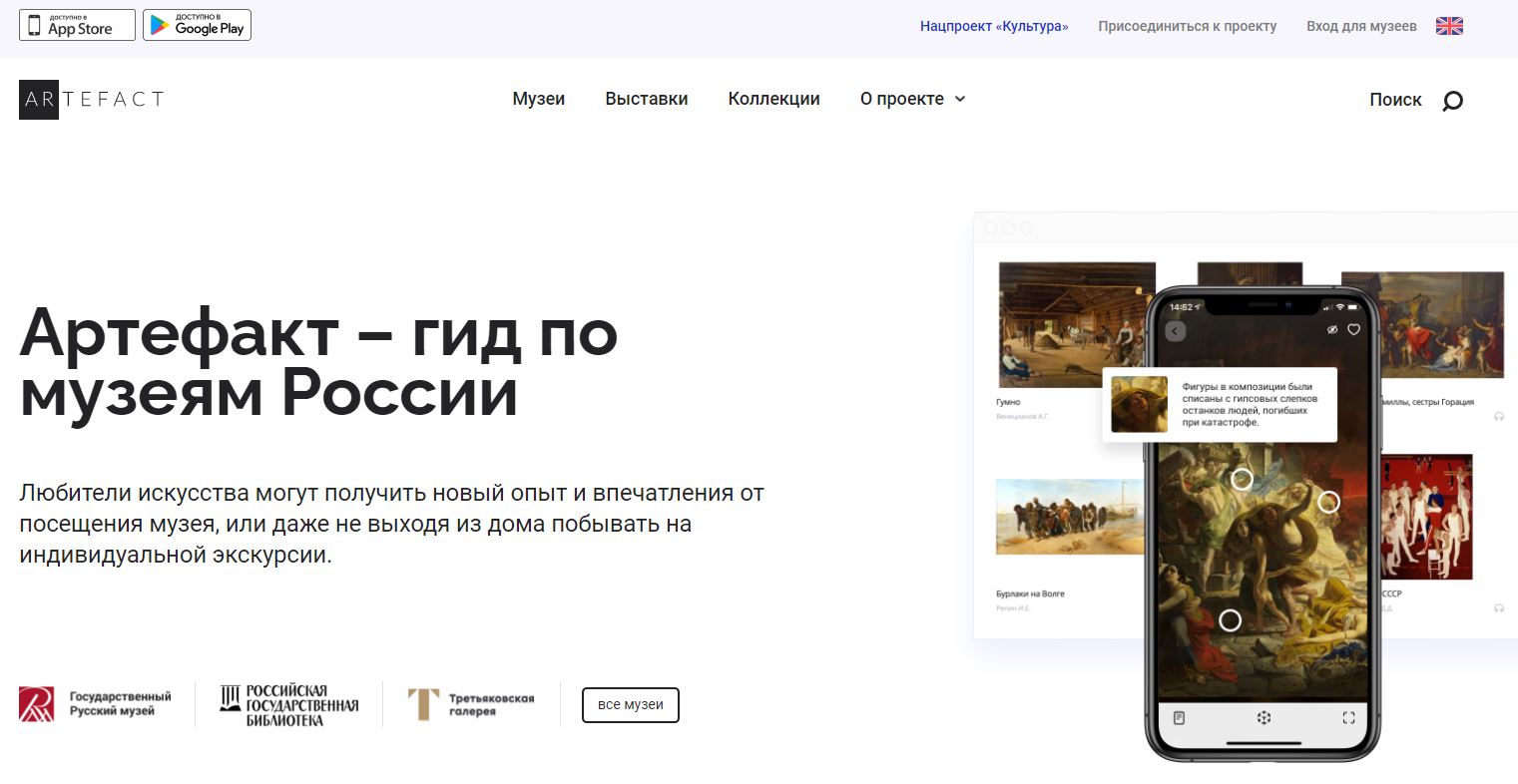Click the Поиск search label
The width and height of the screenshot is (1518, 784).
[x=1395, y=100]
